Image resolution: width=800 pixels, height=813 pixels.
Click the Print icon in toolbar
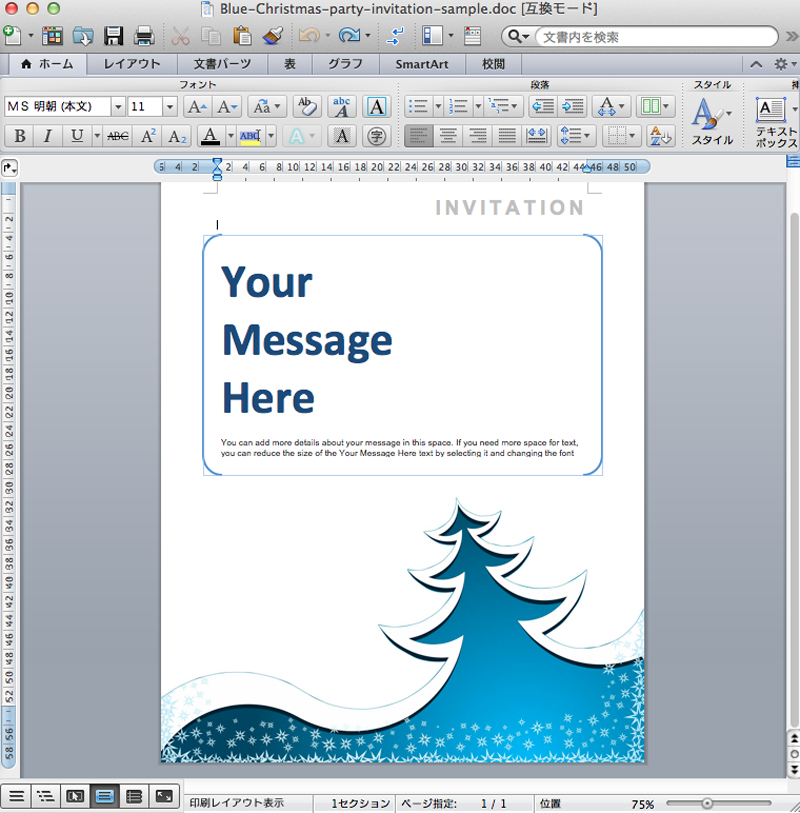[x=144, y=37]
